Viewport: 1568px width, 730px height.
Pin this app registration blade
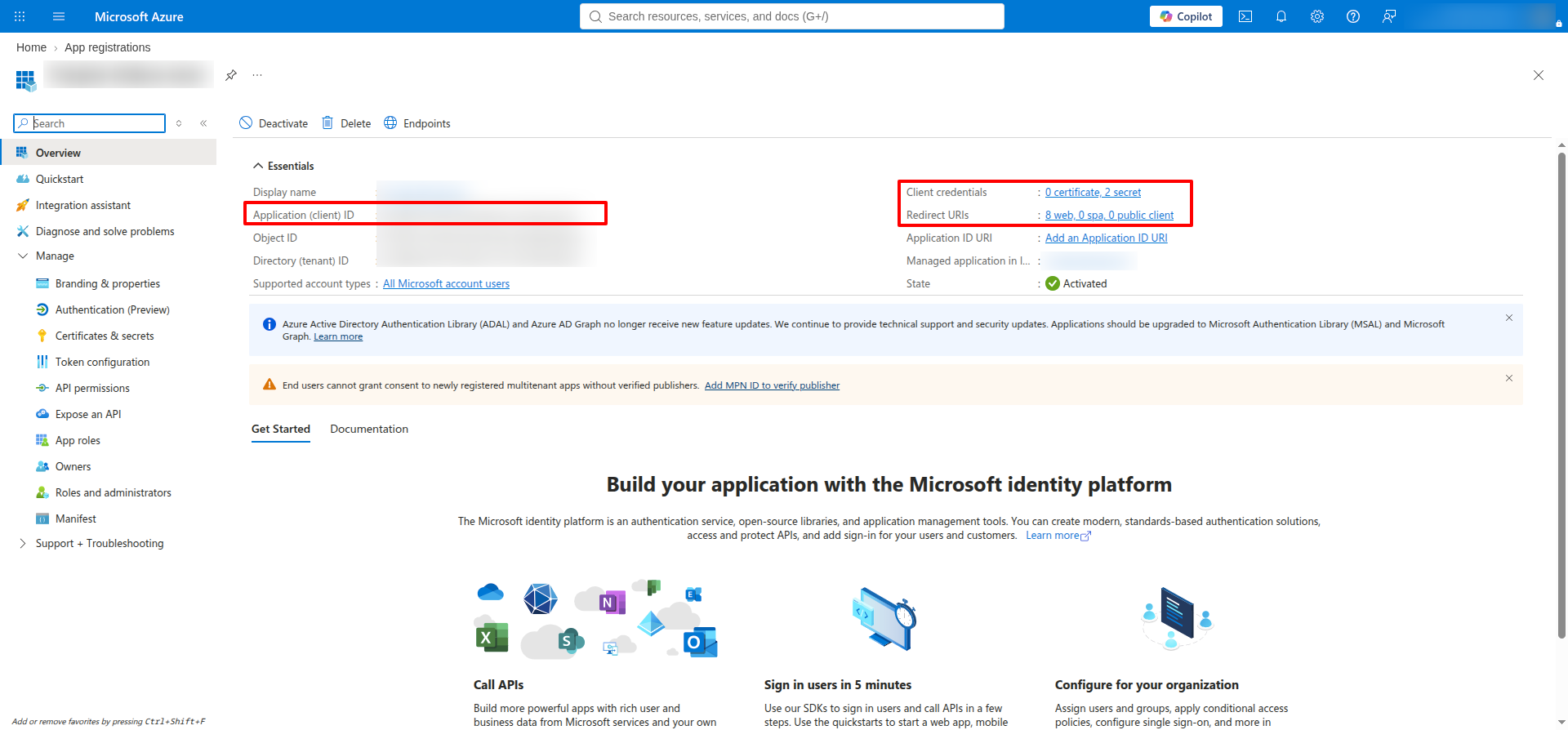click(231, 75)
